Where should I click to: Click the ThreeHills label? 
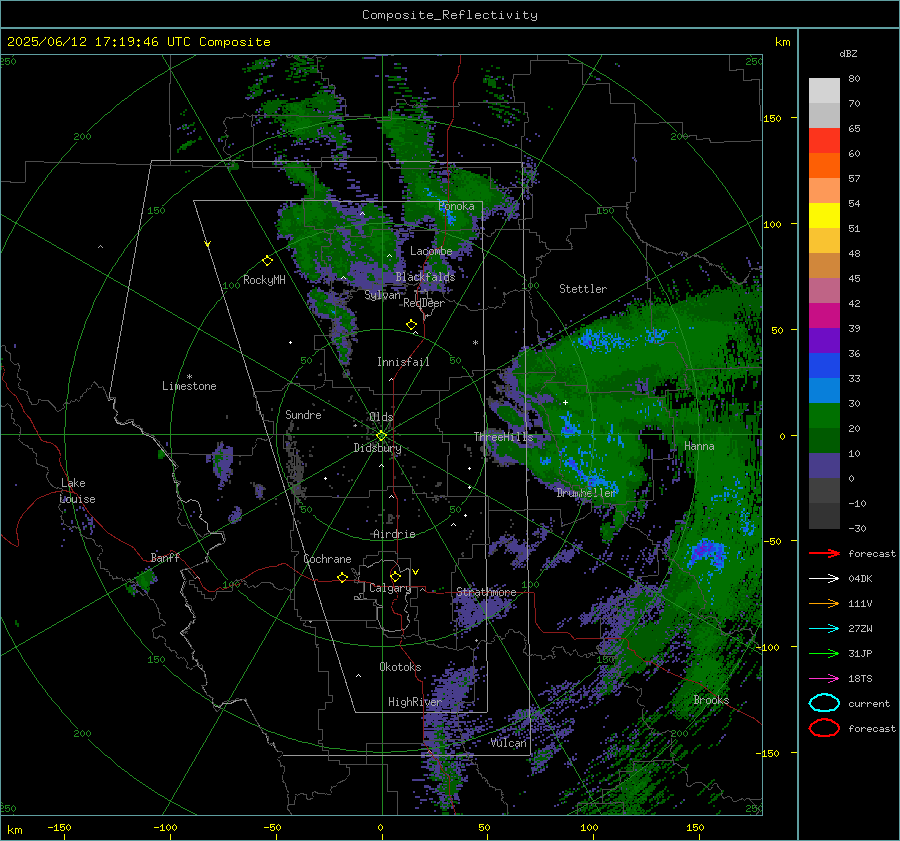[x=503, y=437]
